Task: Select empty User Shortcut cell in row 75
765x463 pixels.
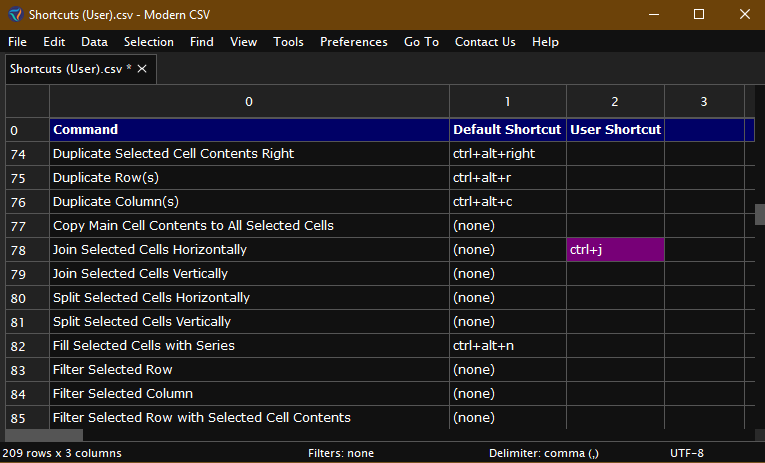Action: tap(615, 178)
